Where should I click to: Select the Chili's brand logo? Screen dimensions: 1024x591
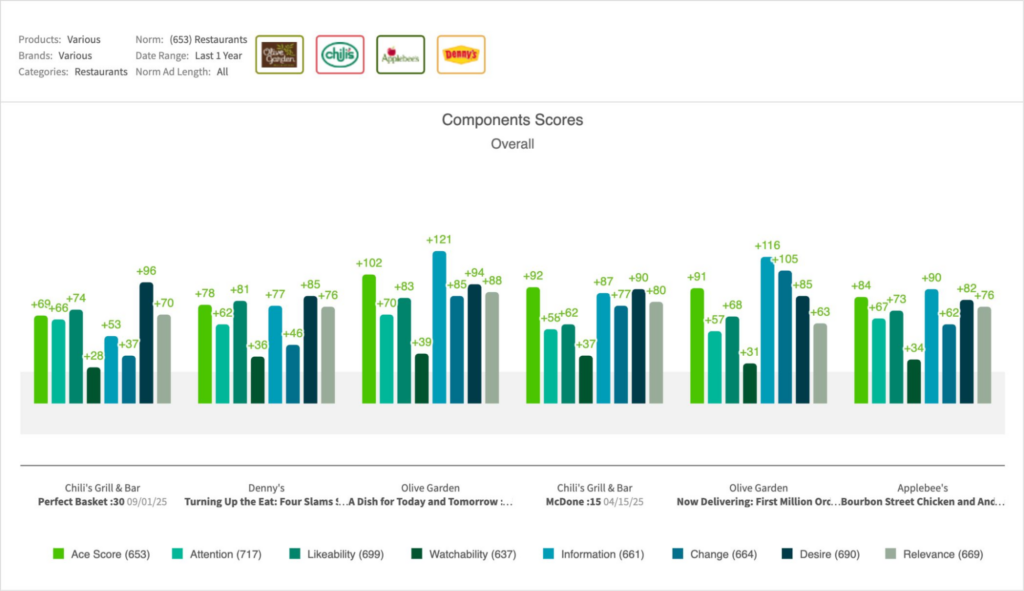click(x=340, y=54)
